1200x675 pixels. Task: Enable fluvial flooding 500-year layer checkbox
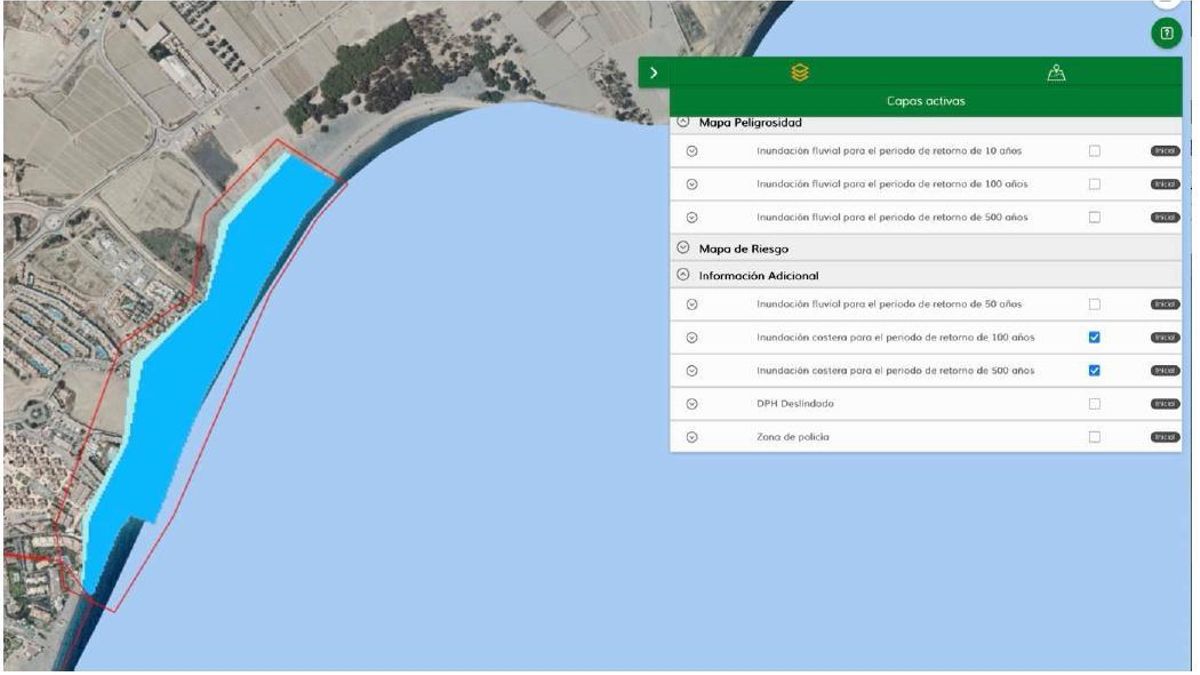click(x=1094, y=217)
